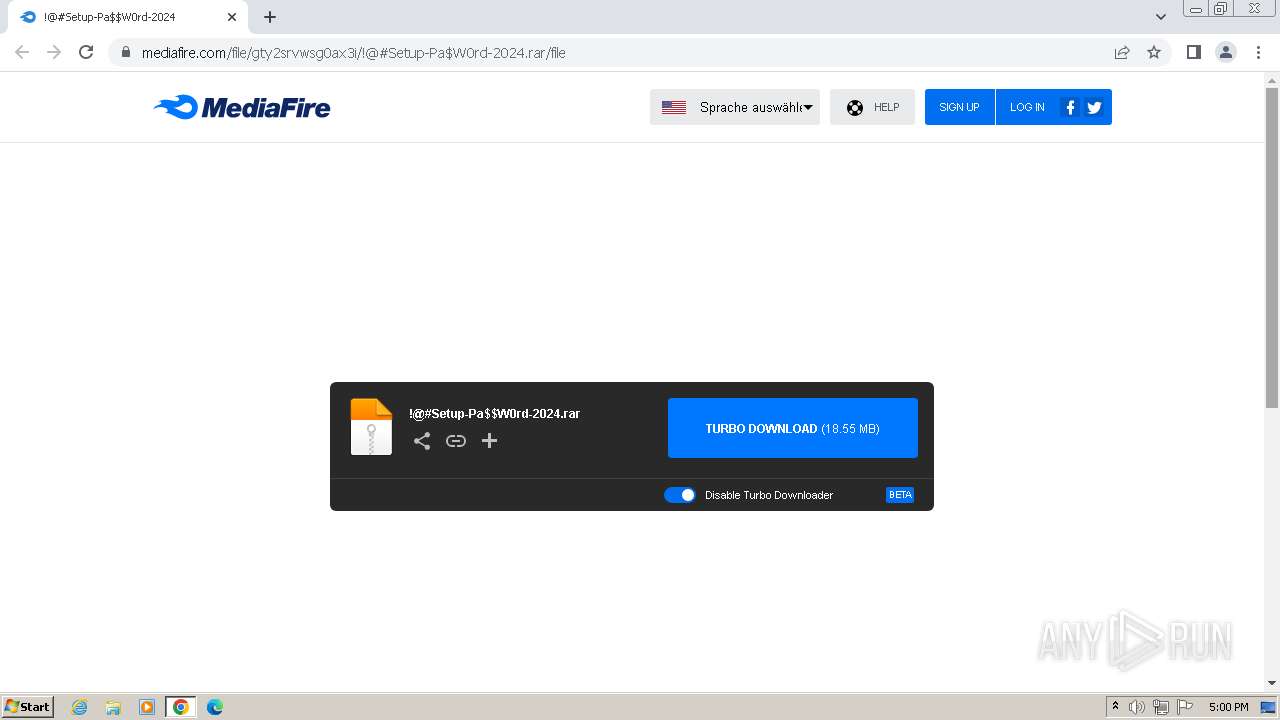1280x720 pixels.
Task: Open Chrome three-dot menu
Action: coord(1258,52)
